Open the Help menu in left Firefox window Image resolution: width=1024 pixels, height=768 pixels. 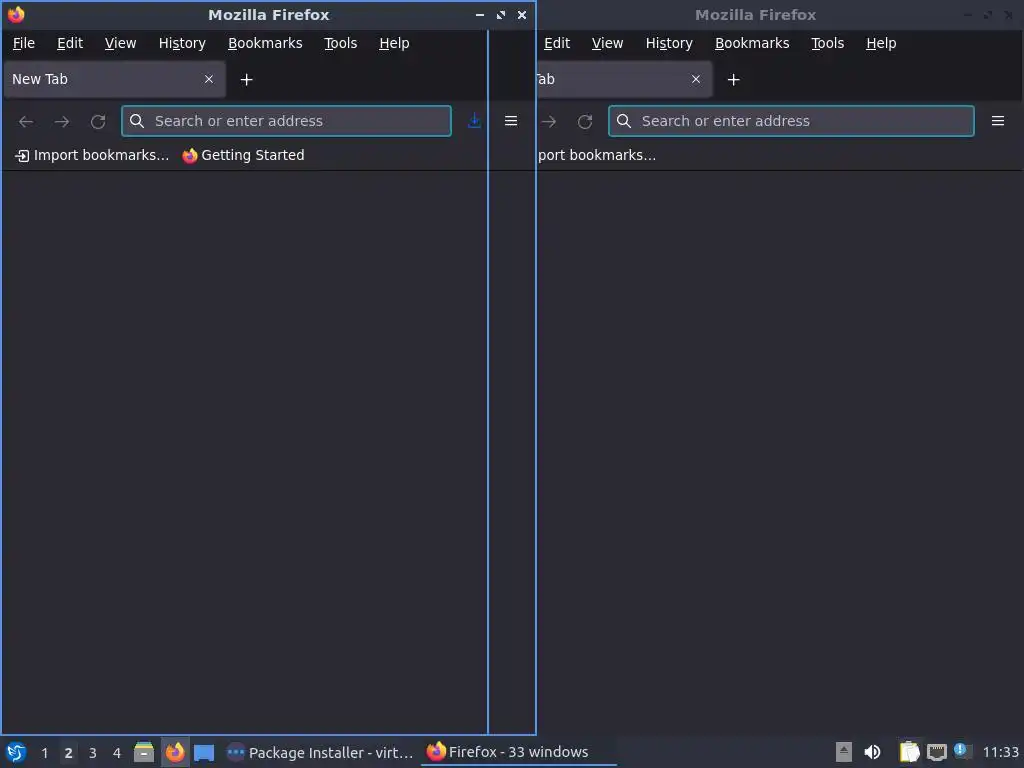click(394, 43)
